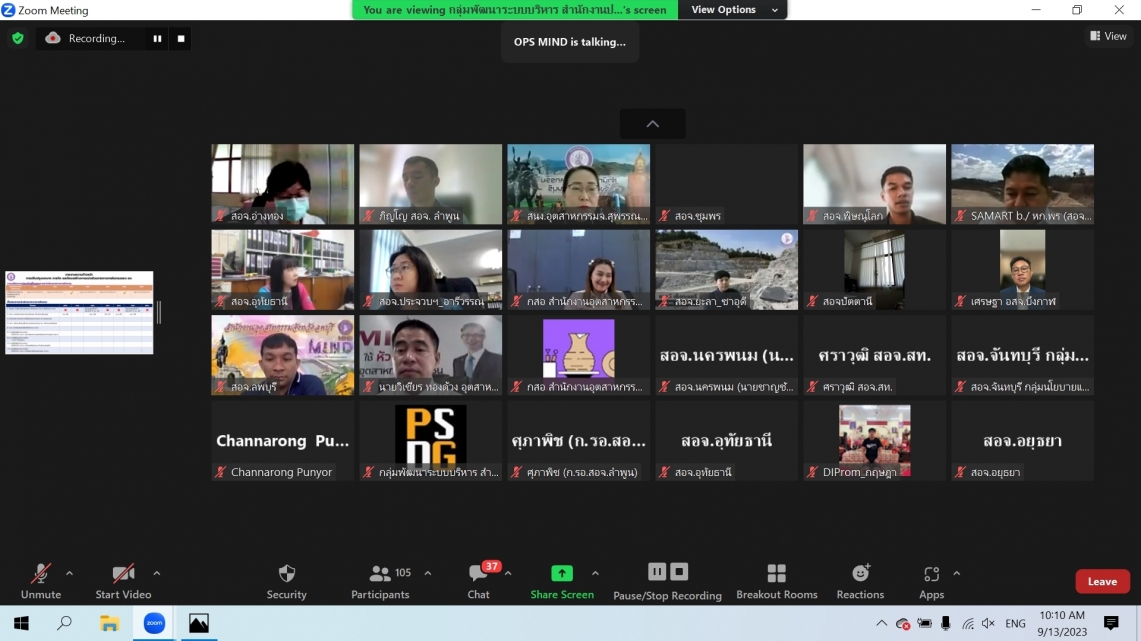The height and width of the screenshot is (641, 1141).
Task: Select สอจ.ลพบุรี participant video tile
Action: click(x=282, y=355)
